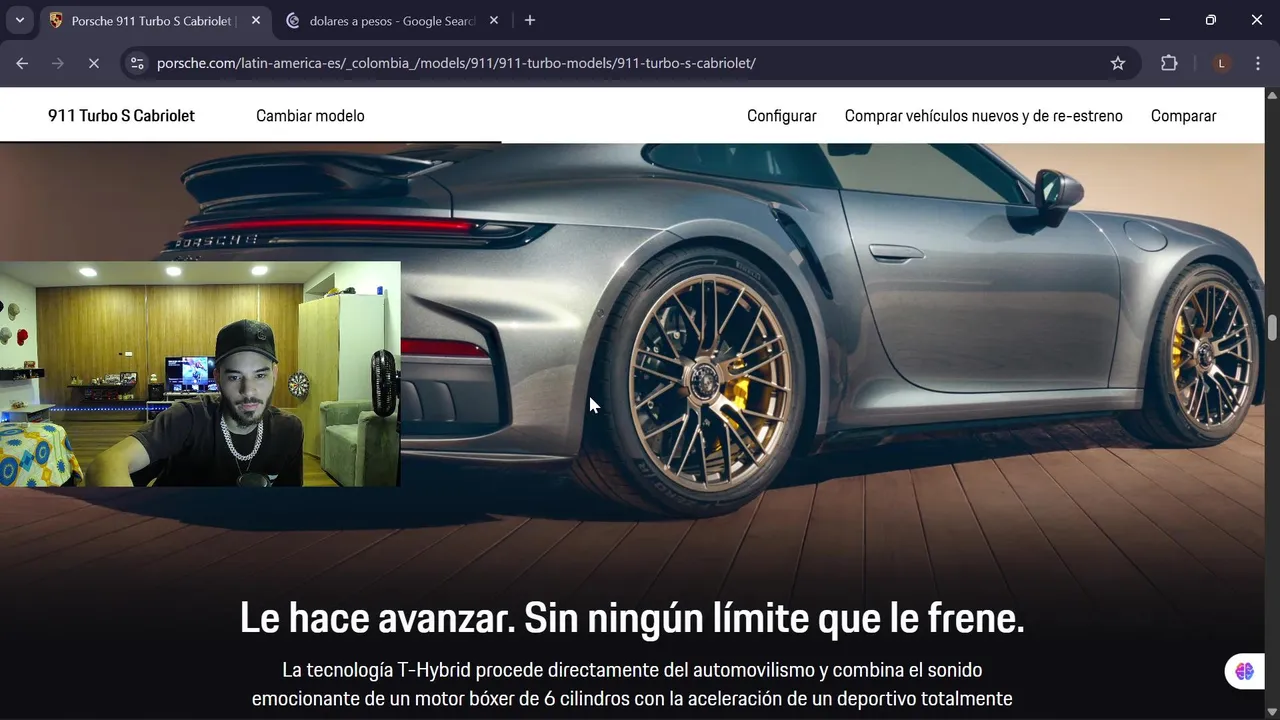The image size is (1280, 720).
Task: Click the headline Le hace avanzar
Action: pyautogui.click(x=632, y=618)
